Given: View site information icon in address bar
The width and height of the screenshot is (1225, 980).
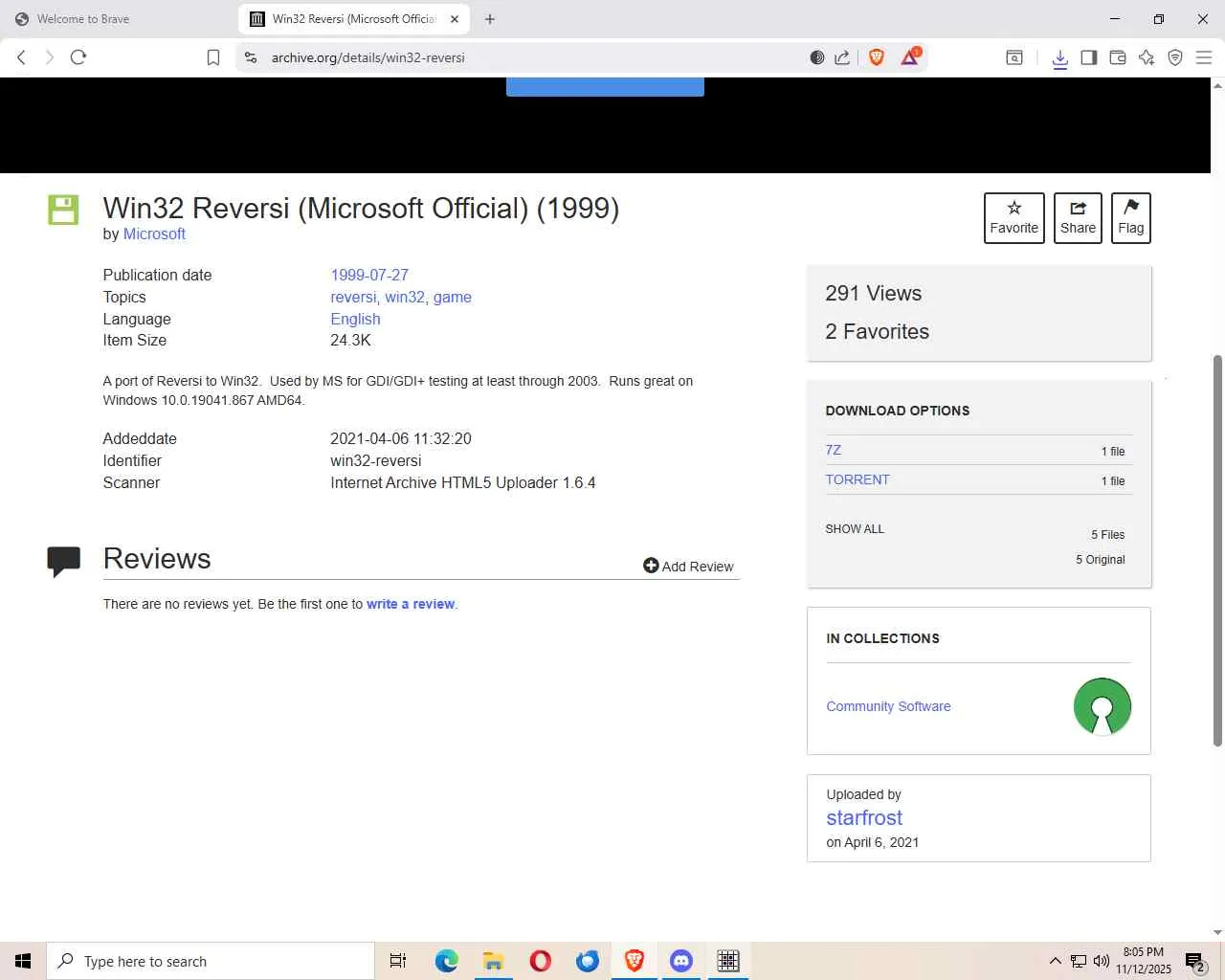Looking at the screenshot, I should [251, 57].
